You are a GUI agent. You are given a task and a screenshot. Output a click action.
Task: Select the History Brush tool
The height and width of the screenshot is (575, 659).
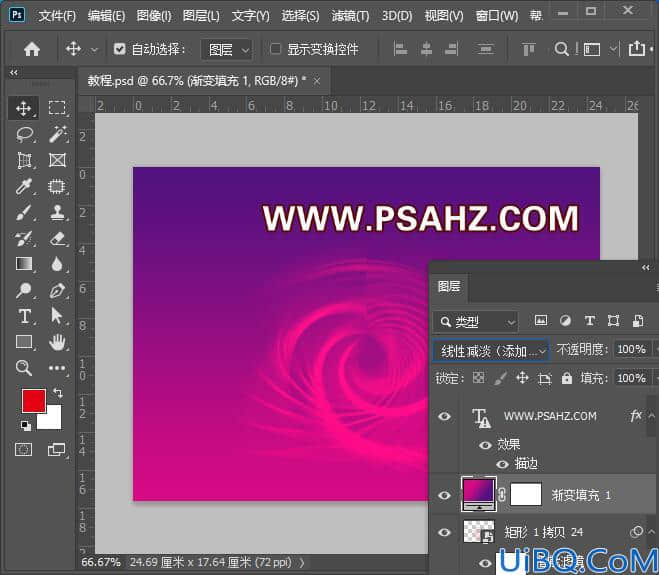point(24,238)
